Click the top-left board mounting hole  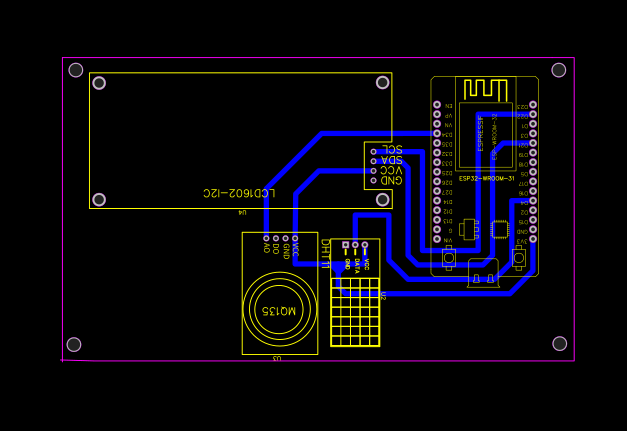(76, 70)
